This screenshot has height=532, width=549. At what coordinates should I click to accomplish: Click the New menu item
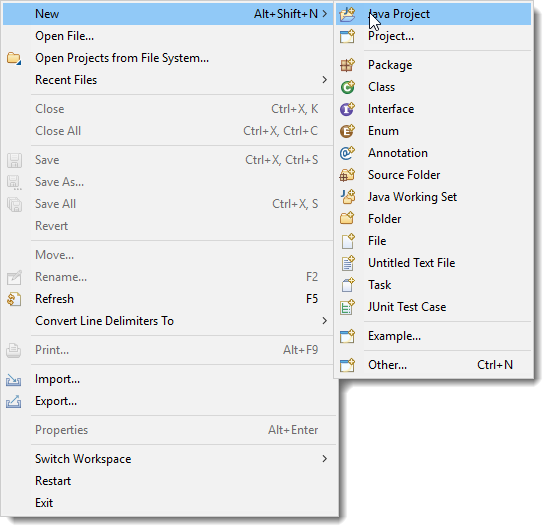[168, 14]
